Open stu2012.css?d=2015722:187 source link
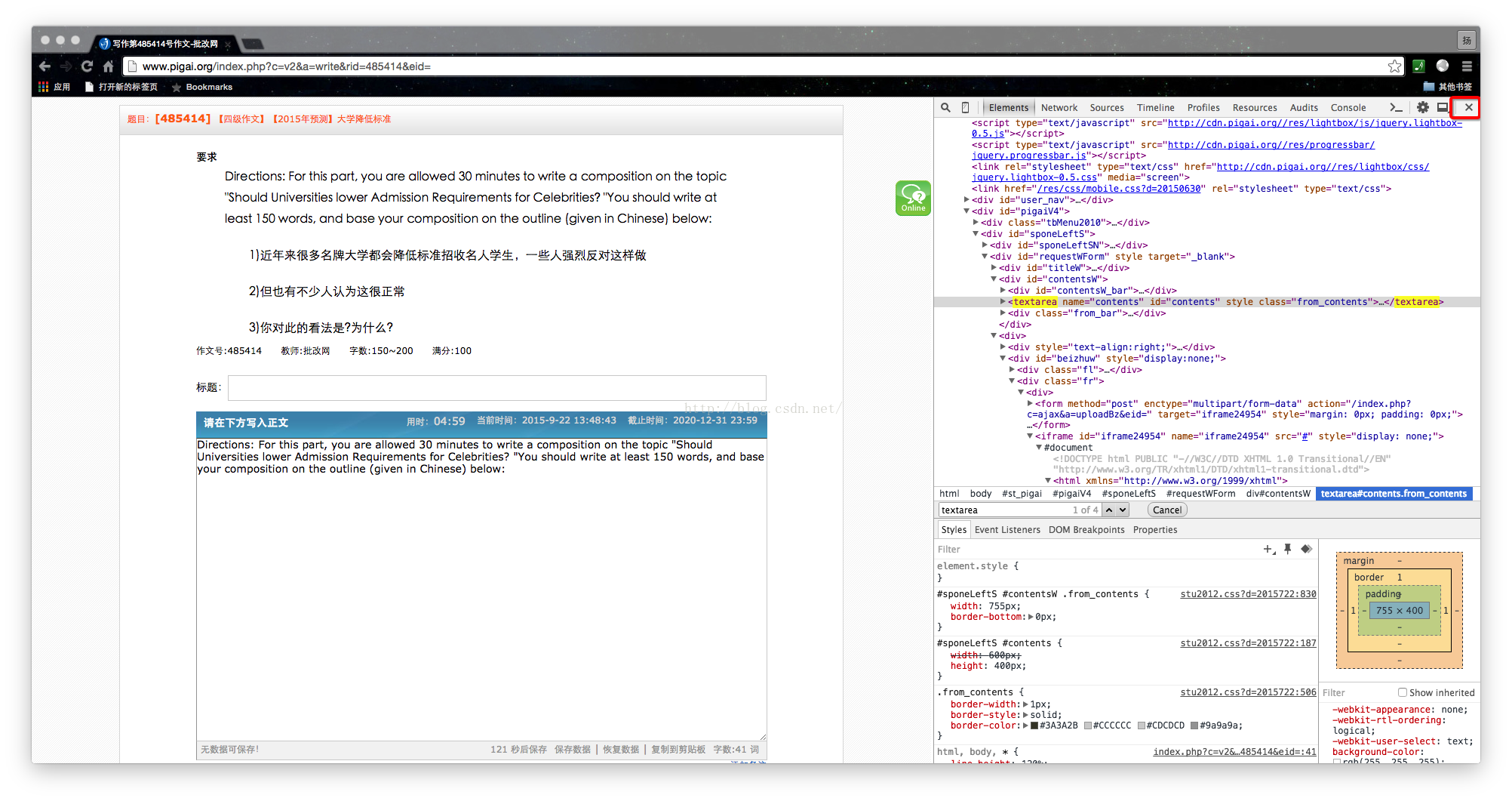 (x=1248, y=644)
